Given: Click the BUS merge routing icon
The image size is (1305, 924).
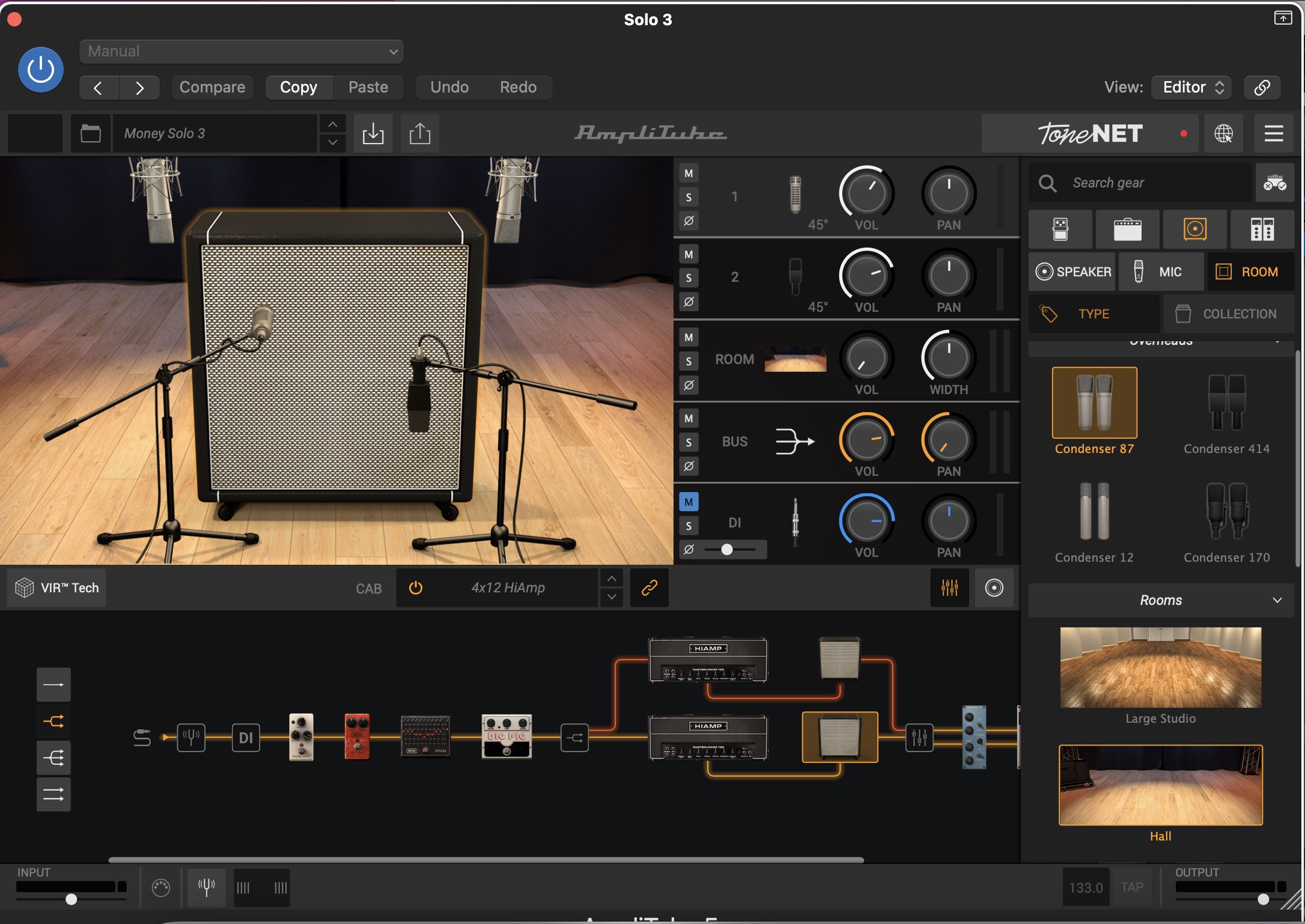Looking at the screenshot, I should click(x=795, y=442).
